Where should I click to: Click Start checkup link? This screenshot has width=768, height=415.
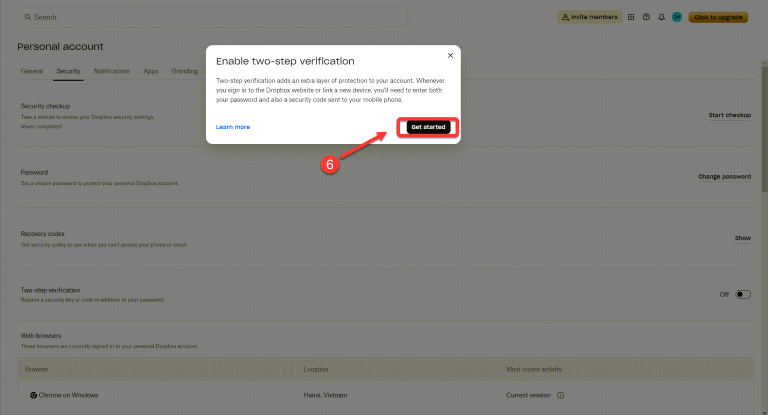tap(729, 115)
